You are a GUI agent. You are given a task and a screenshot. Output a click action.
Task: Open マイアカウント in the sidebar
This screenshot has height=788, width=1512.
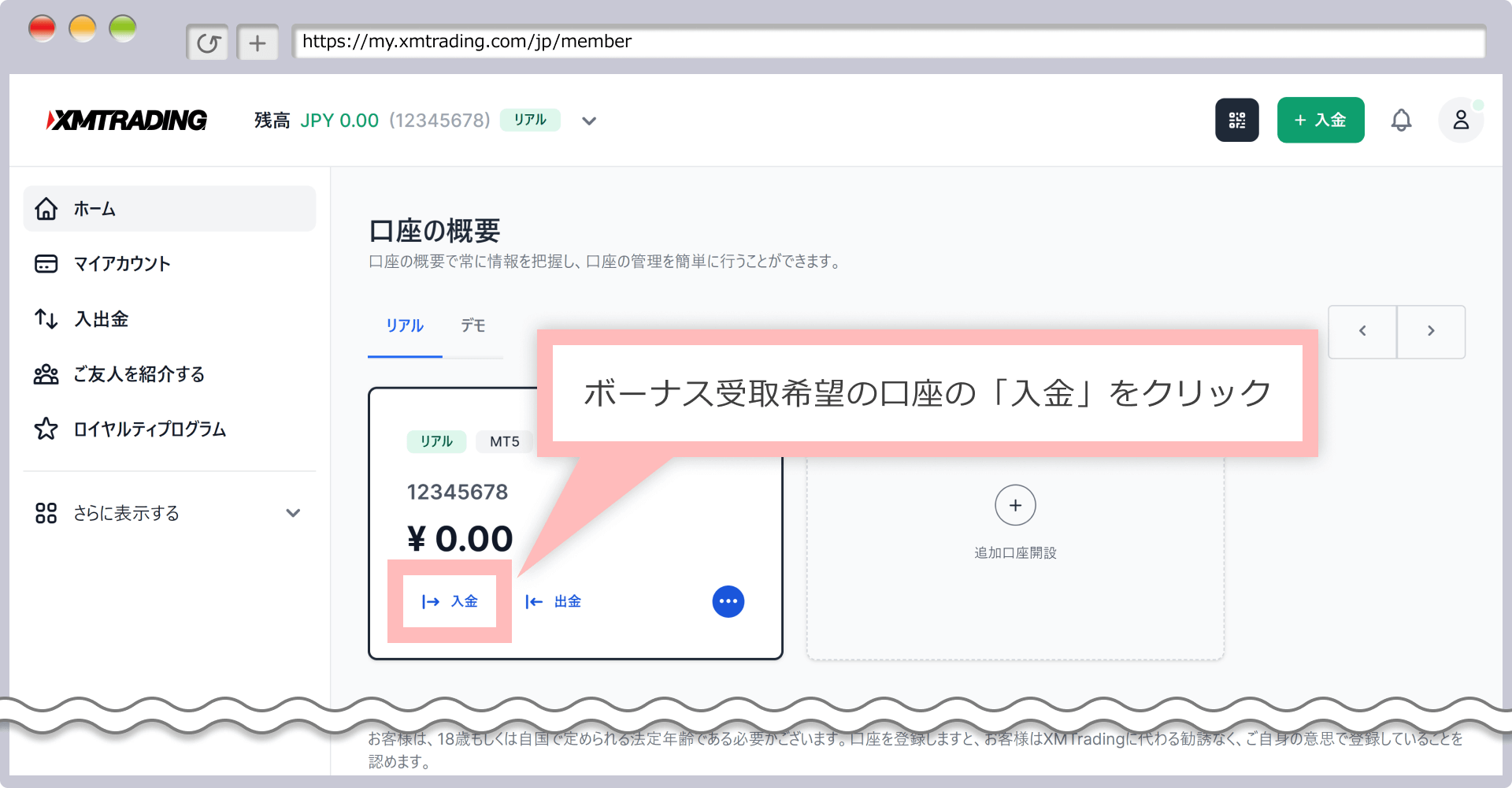[169, 264]
